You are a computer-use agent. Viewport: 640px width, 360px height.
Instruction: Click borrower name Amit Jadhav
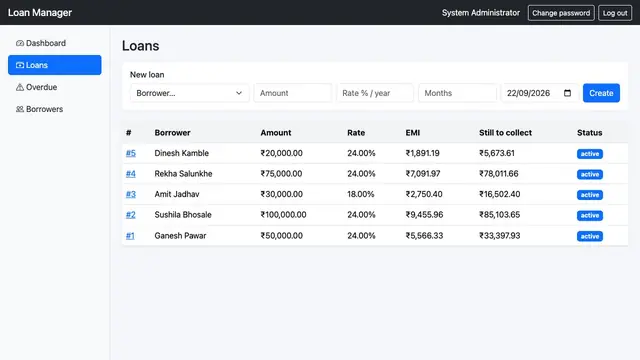click(177, 194)
